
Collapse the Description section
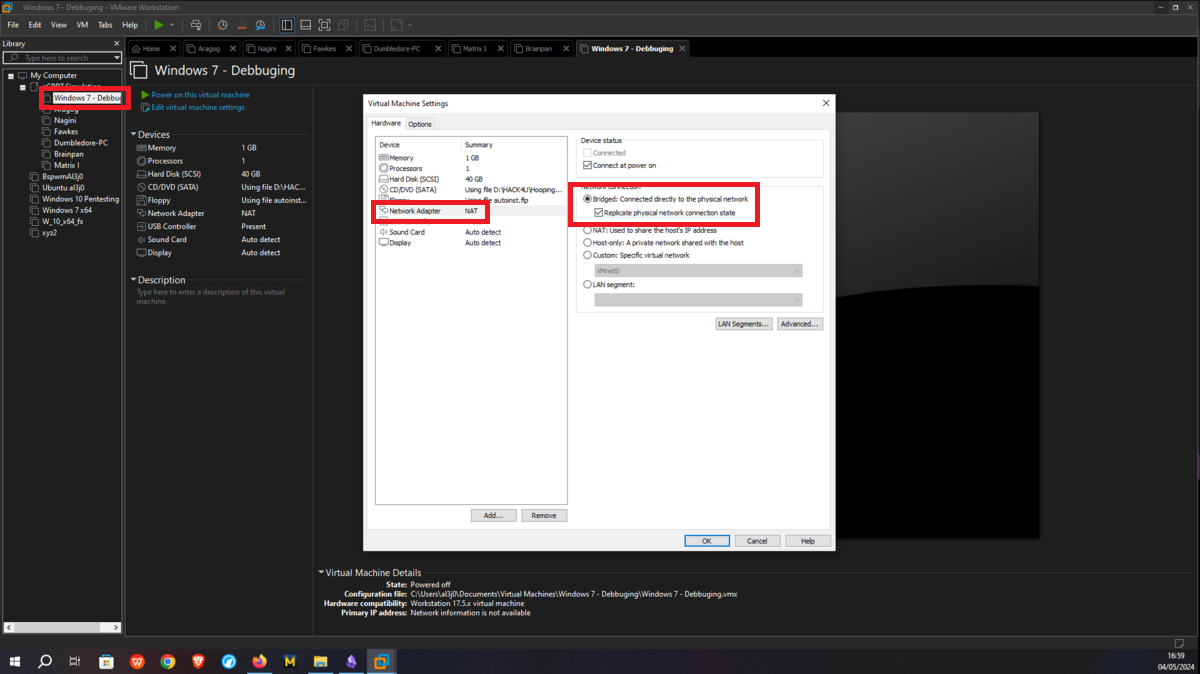(x=134, y=280)
